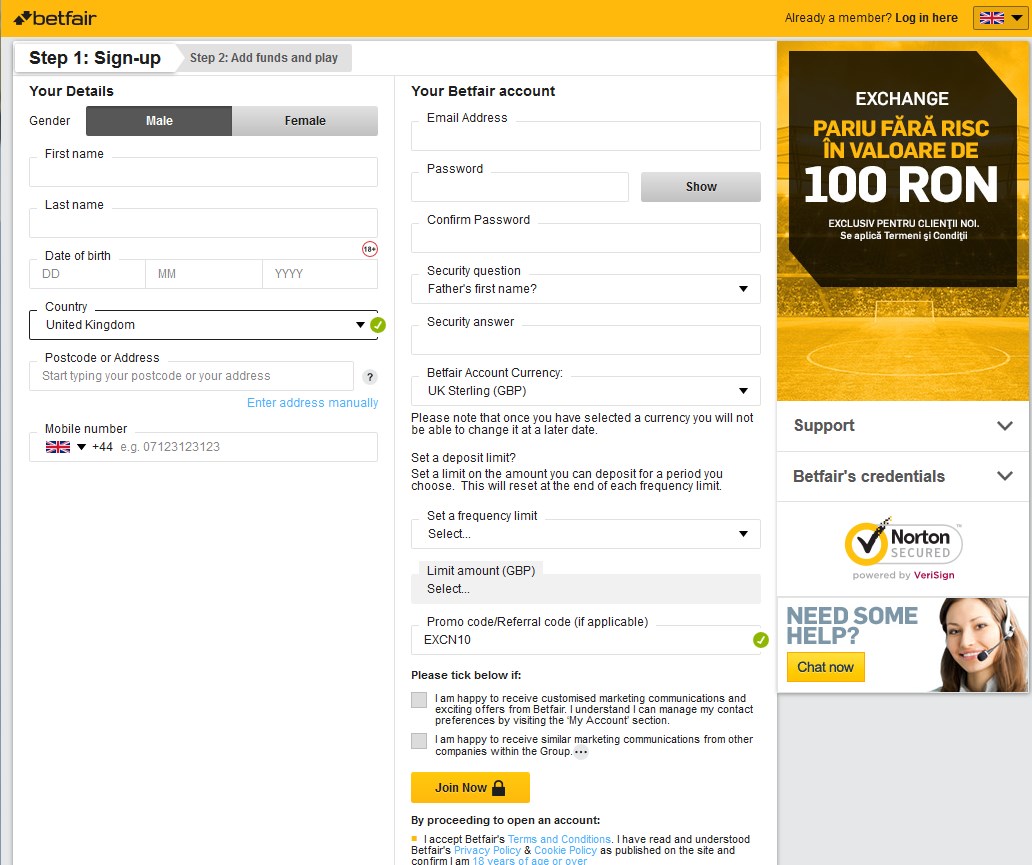
Task: Switch to Step 1: Sign-up tab
Action: pos(95,58)
